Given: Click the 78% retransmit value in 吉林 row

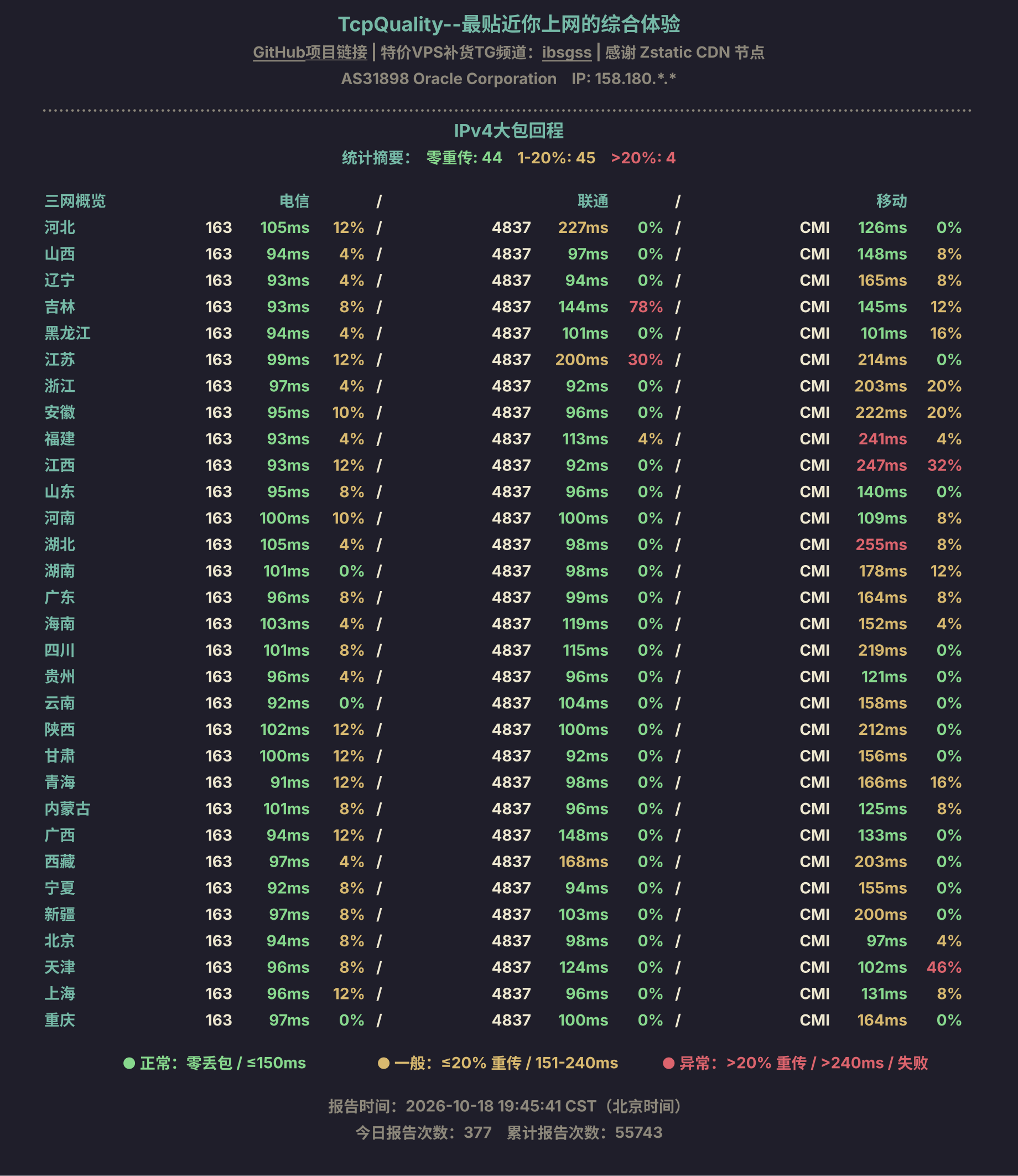Looking at the screenshot, I should point(646,307).
